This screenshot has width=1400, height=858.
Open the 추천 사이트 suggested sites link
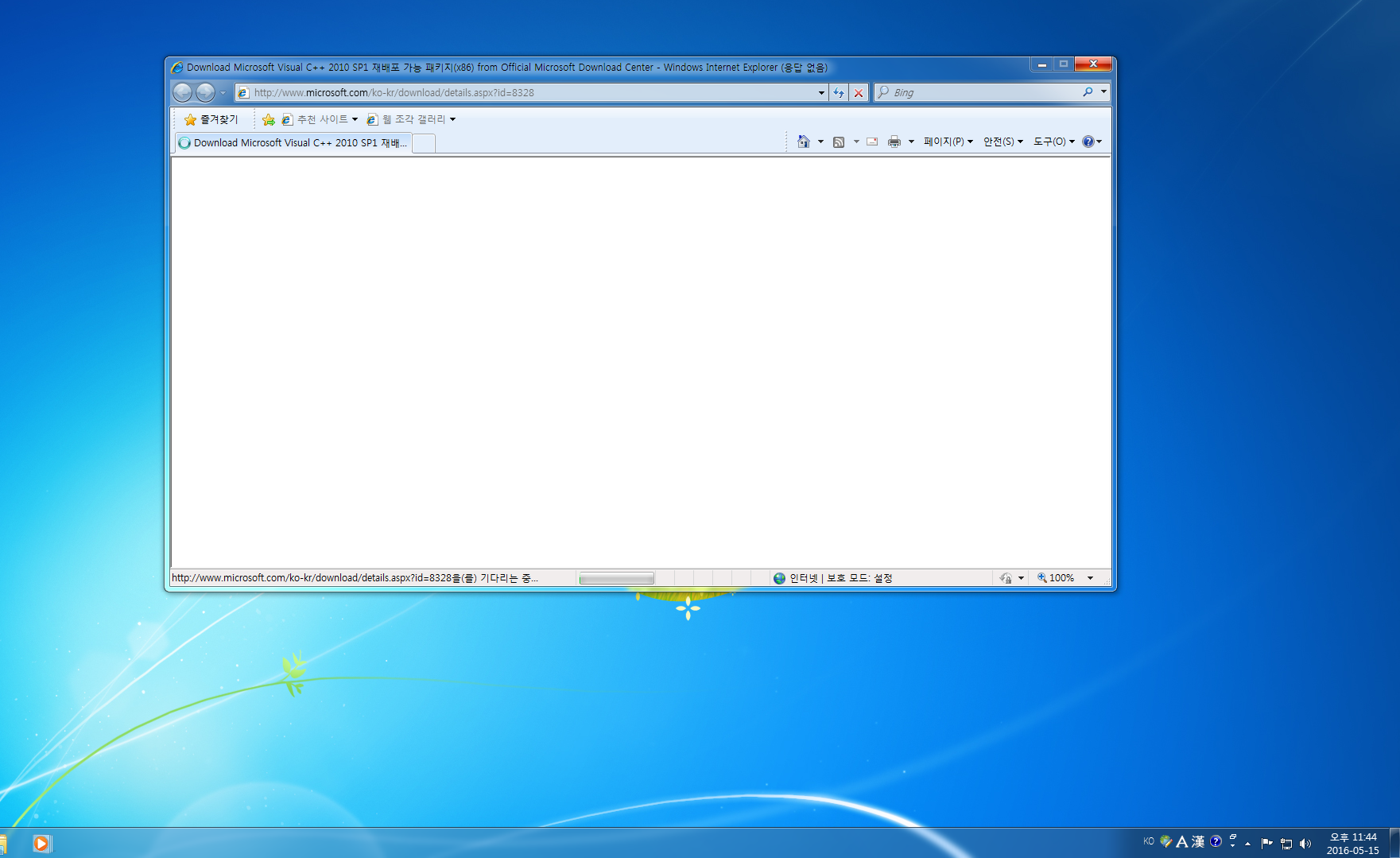320,119
